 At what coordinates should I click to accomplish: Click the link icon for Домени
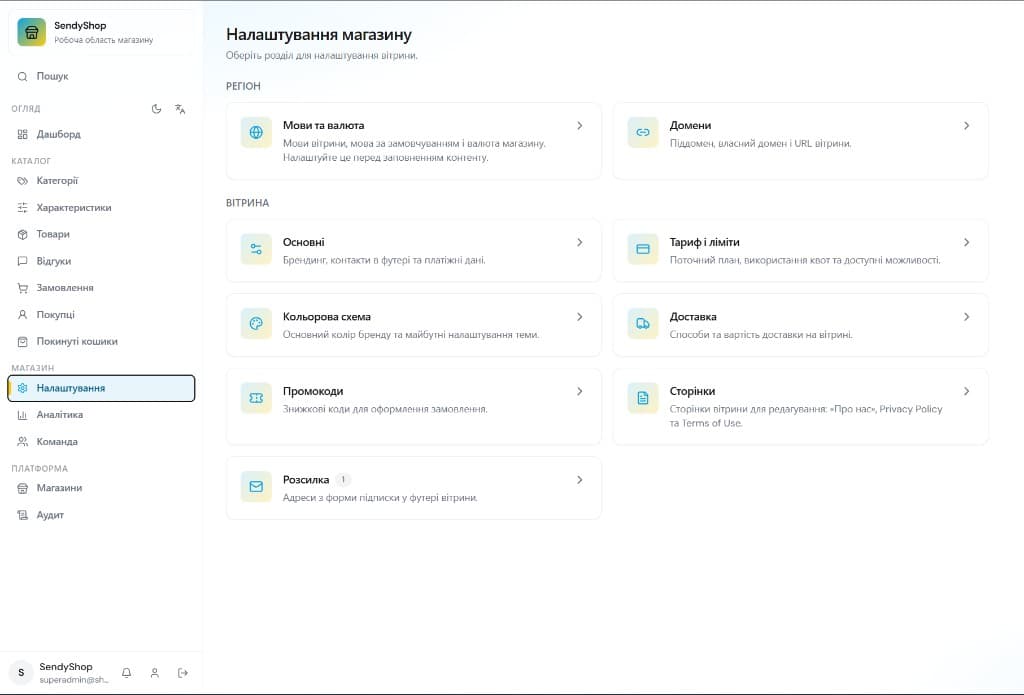(643, 132)
